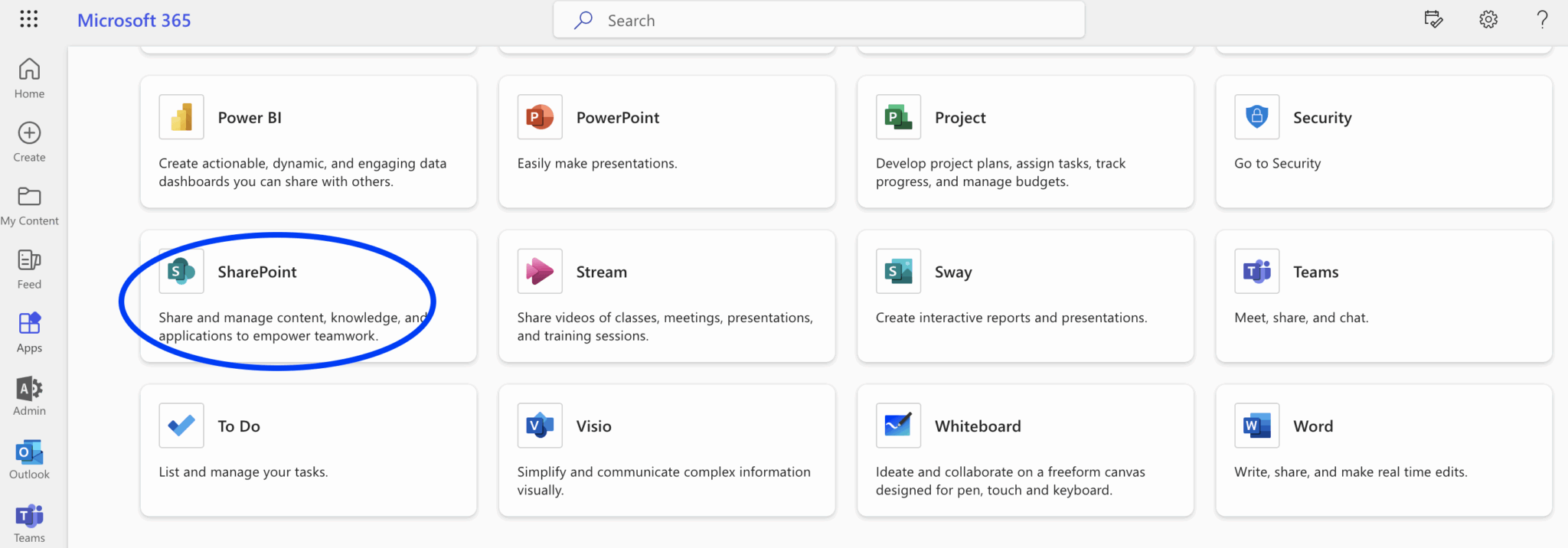
Task: Open the Help question mark icon
Action: coord(1542,19)
